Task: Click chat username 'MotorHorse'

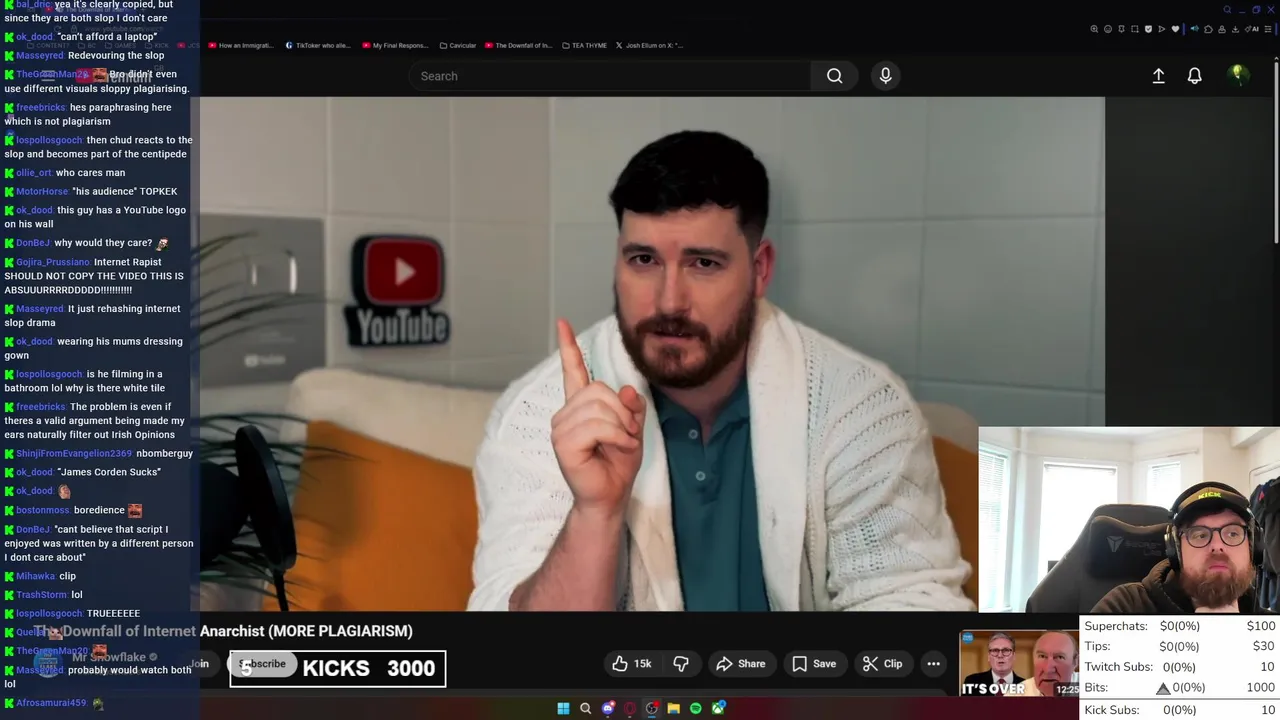Action: [x=42, y=192]
